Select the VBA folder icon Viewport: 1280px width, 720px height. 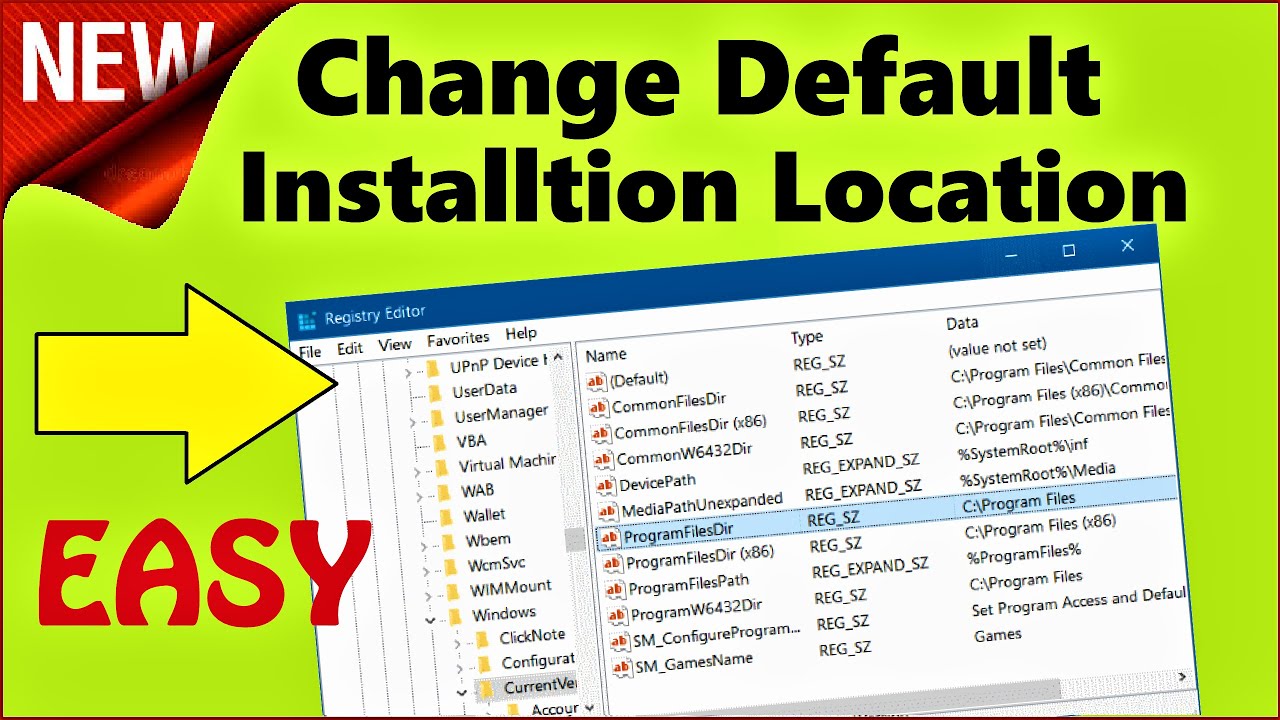tap(439, 442)
